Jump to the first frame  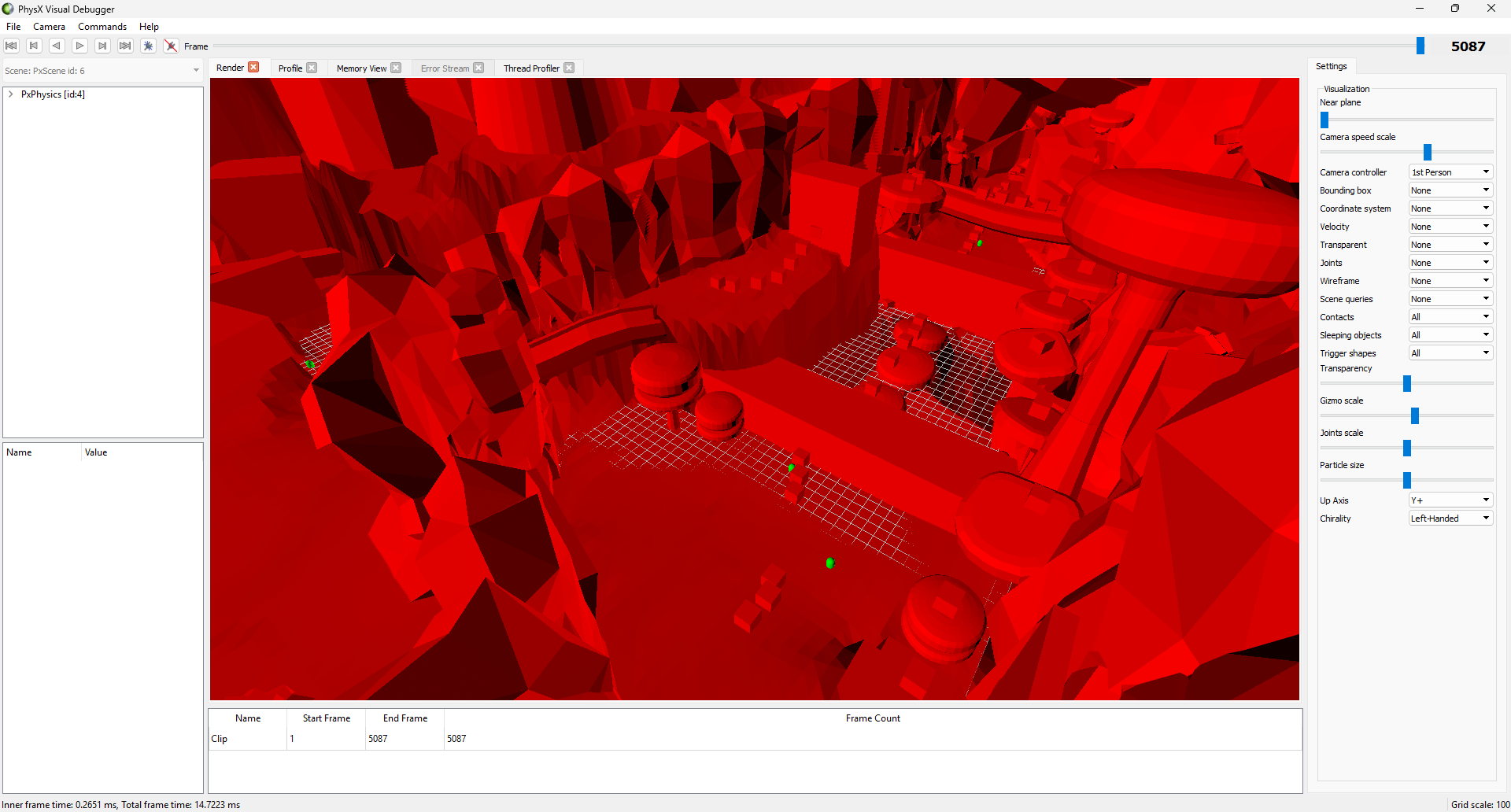[x=10, y=46]
